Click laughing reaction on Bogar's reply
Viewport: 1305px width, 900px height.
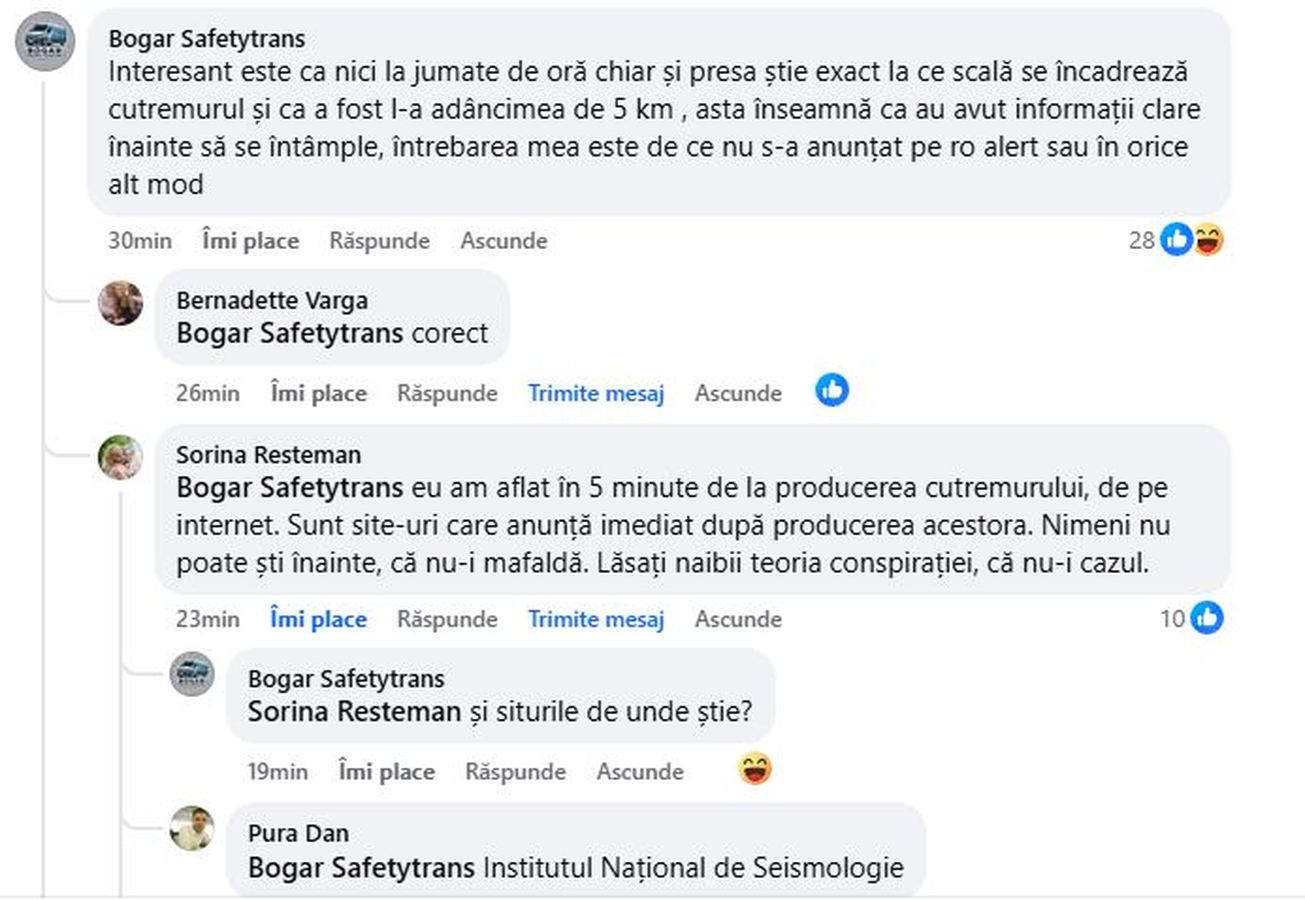click(755, 770)
